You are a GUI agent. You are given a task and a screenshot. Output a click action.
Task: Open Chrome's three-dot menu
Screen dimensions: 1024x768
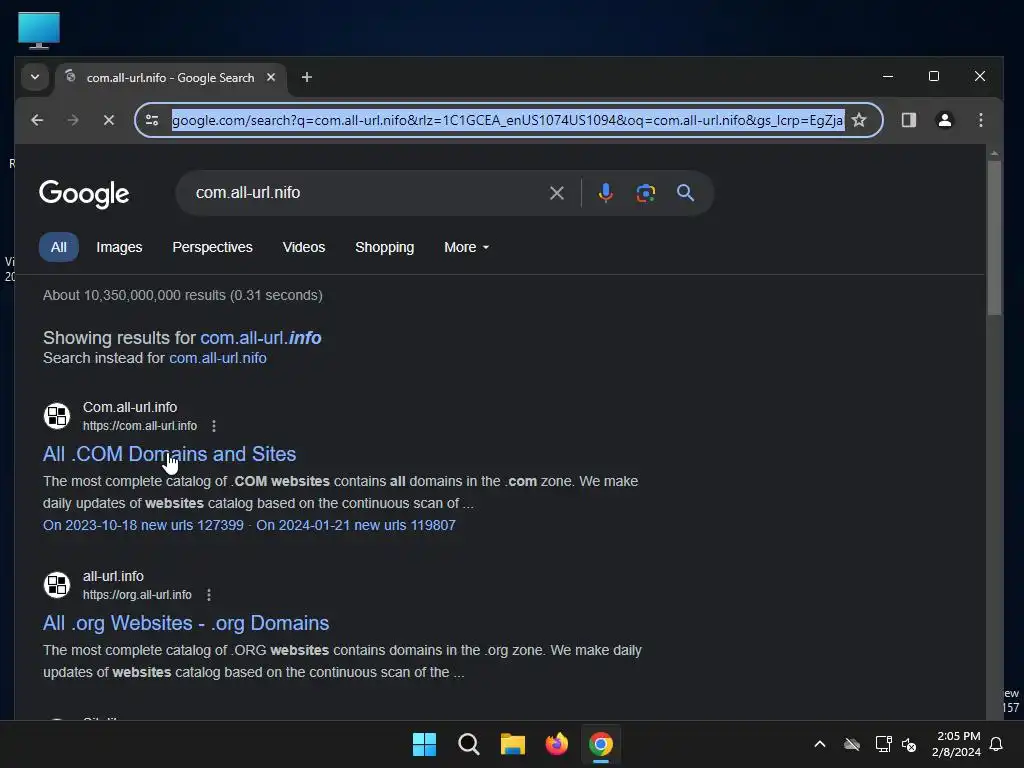[980, 120]
